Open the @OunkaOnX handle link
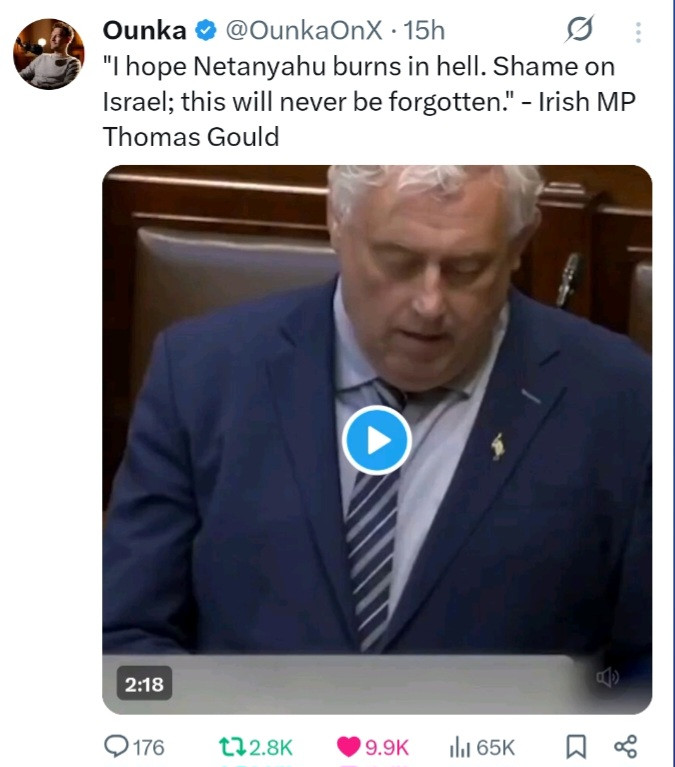Image resolution: width=675 pixels, height=767 pixels. (x=304, y=30)
